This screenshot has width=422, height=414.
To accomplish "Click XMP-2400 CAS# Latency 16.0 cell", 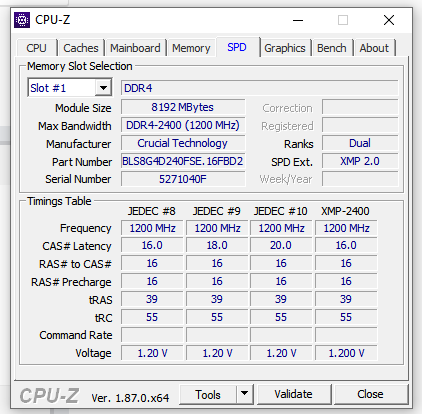I will coord(346,246).
